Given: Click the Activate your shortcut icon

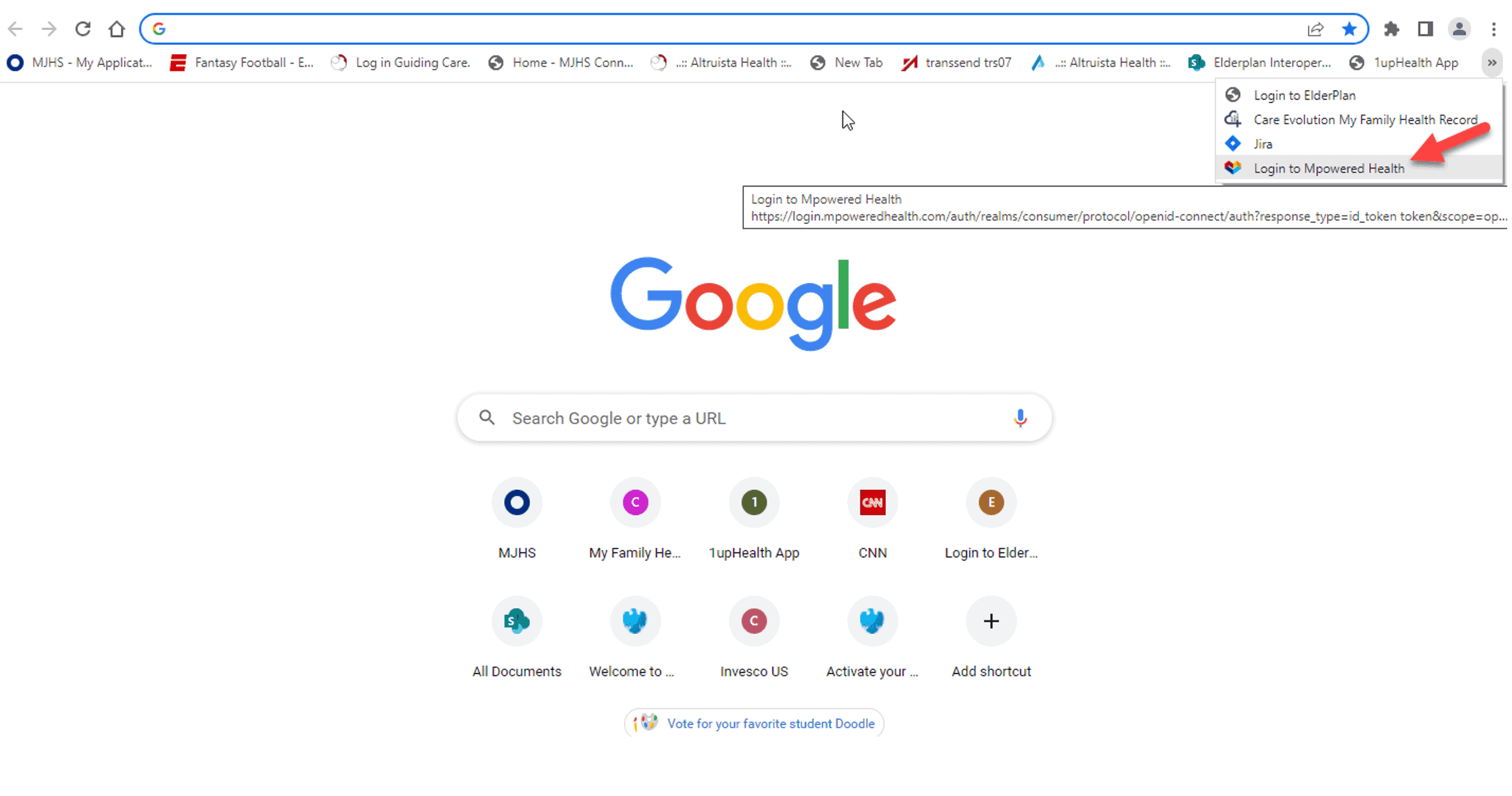Looking at the screenshot, I should (871, 620).
